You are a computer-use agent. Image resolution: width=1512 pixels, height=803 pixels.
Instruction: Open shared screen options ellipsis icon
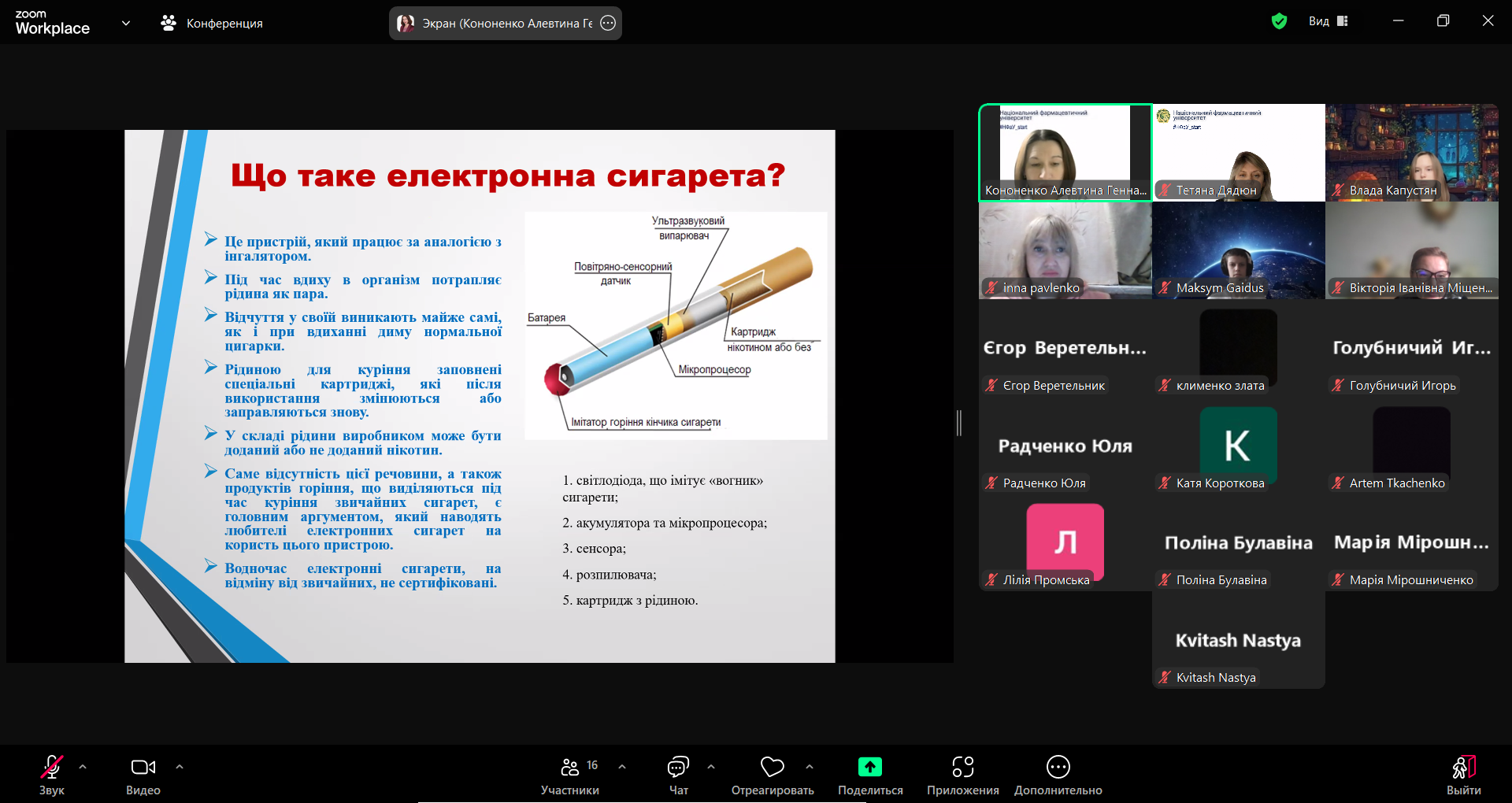click(608, 23)
